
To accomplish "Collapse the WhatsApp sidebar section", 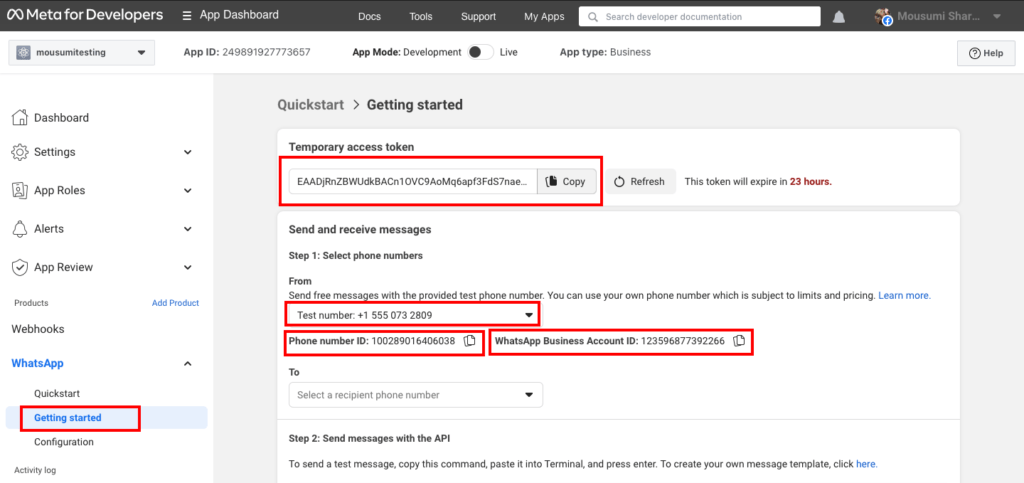I will pyautogui.click(x=188, y=364).
